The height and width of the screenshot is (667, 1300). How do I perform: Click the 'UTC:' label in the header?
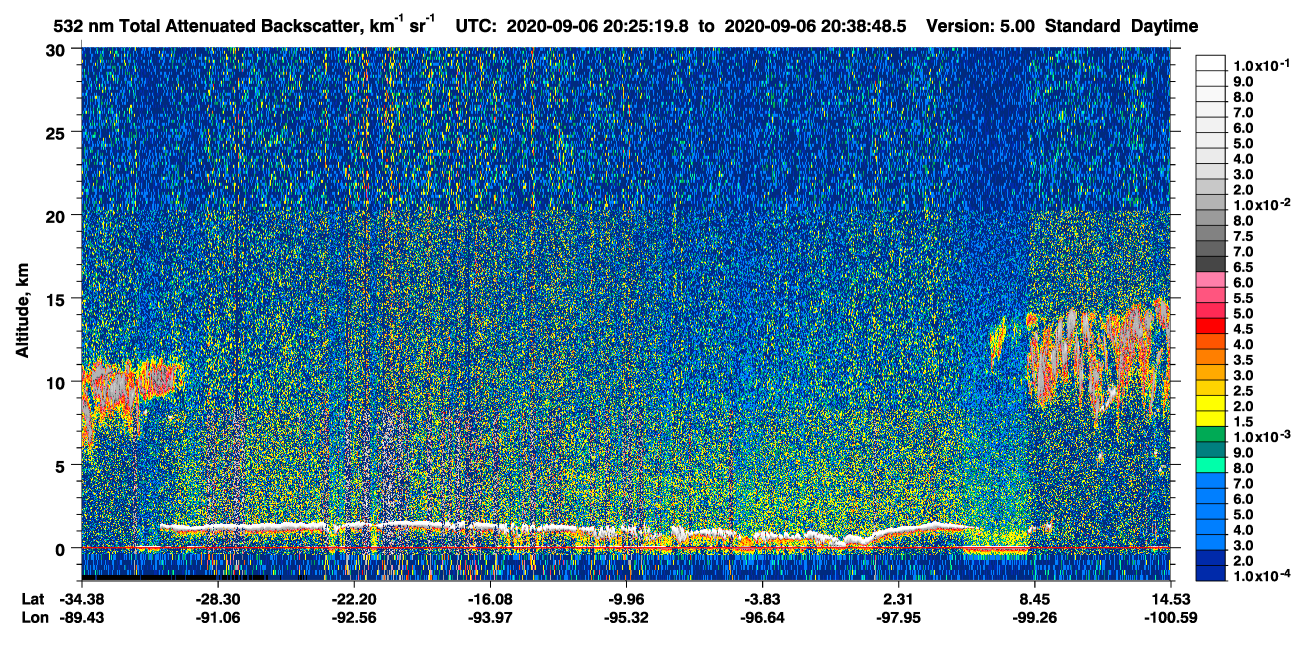tap(476, 26)
